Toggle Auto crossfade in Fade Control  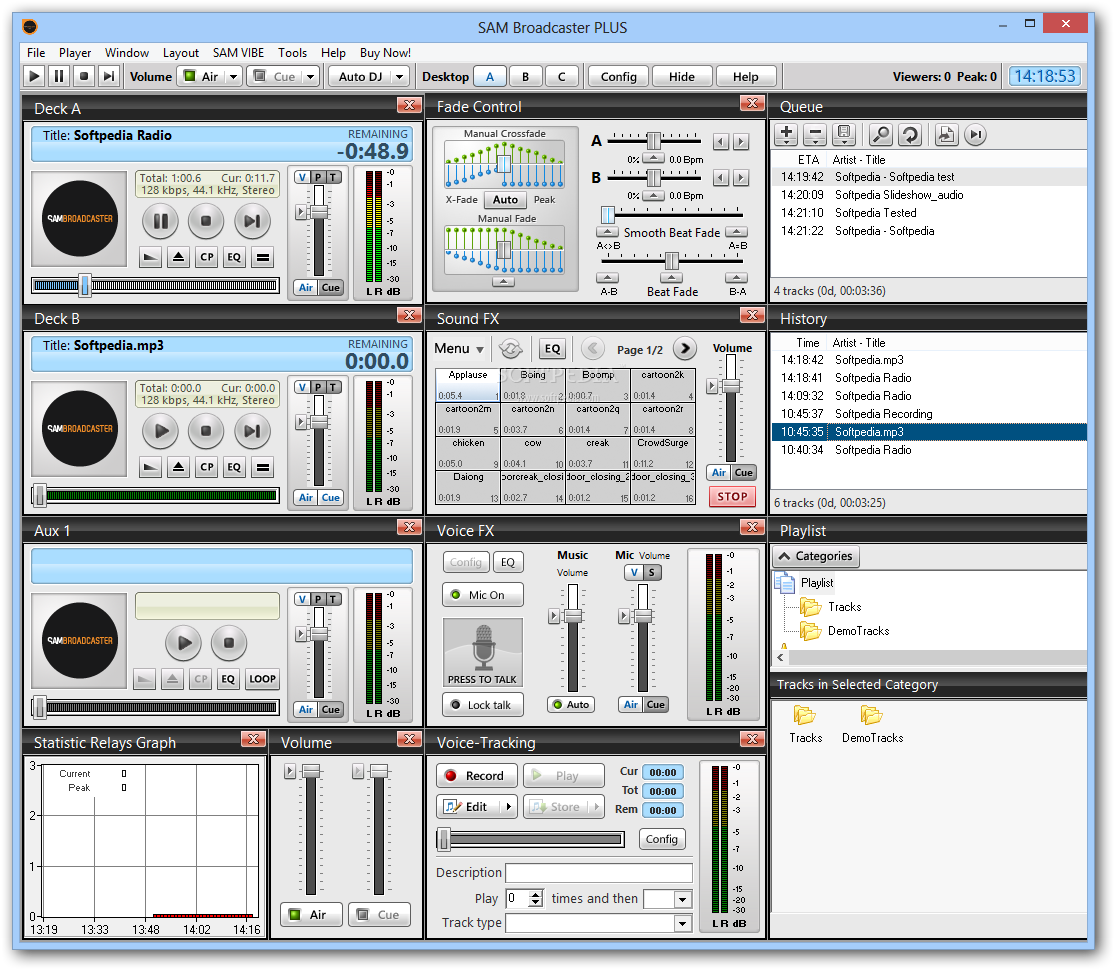pos(505,200)
